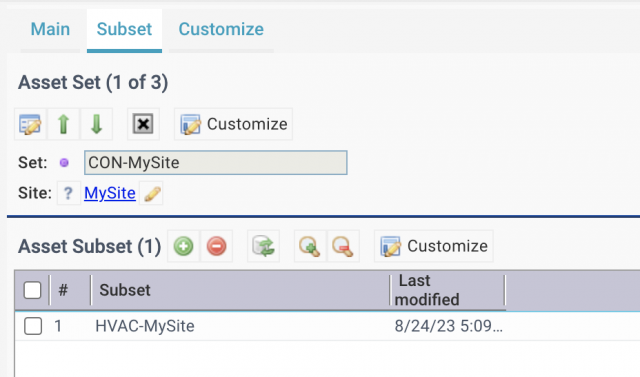Add a subset with the green plus icon
Viewport: 640px width, 377px height.
pos(183,246)
